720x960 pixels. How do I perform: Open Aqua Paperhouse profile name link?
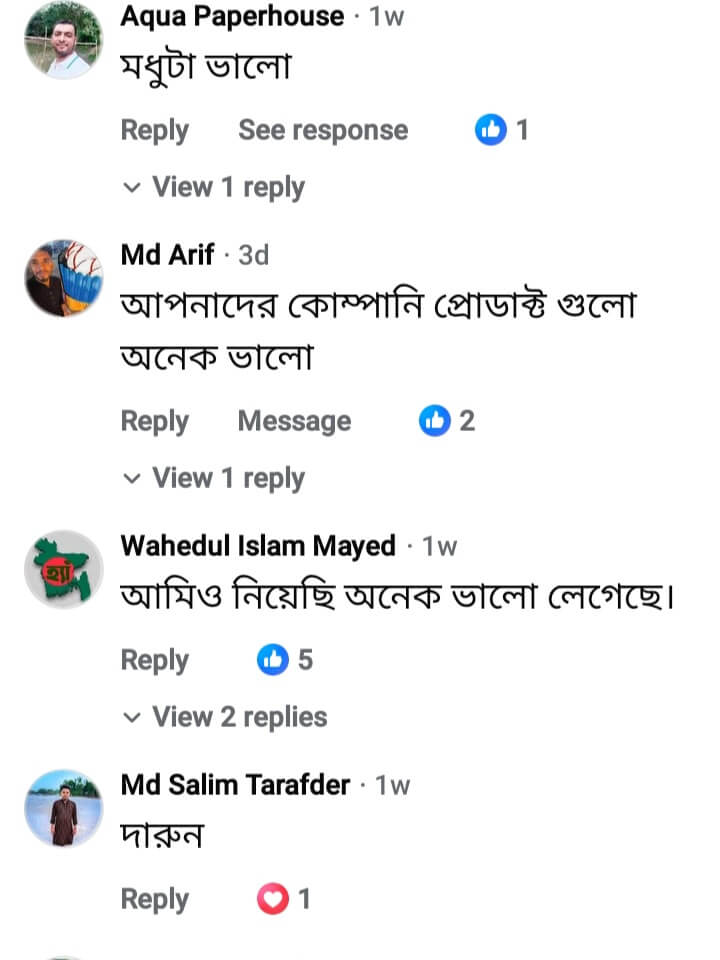(232, 16)
